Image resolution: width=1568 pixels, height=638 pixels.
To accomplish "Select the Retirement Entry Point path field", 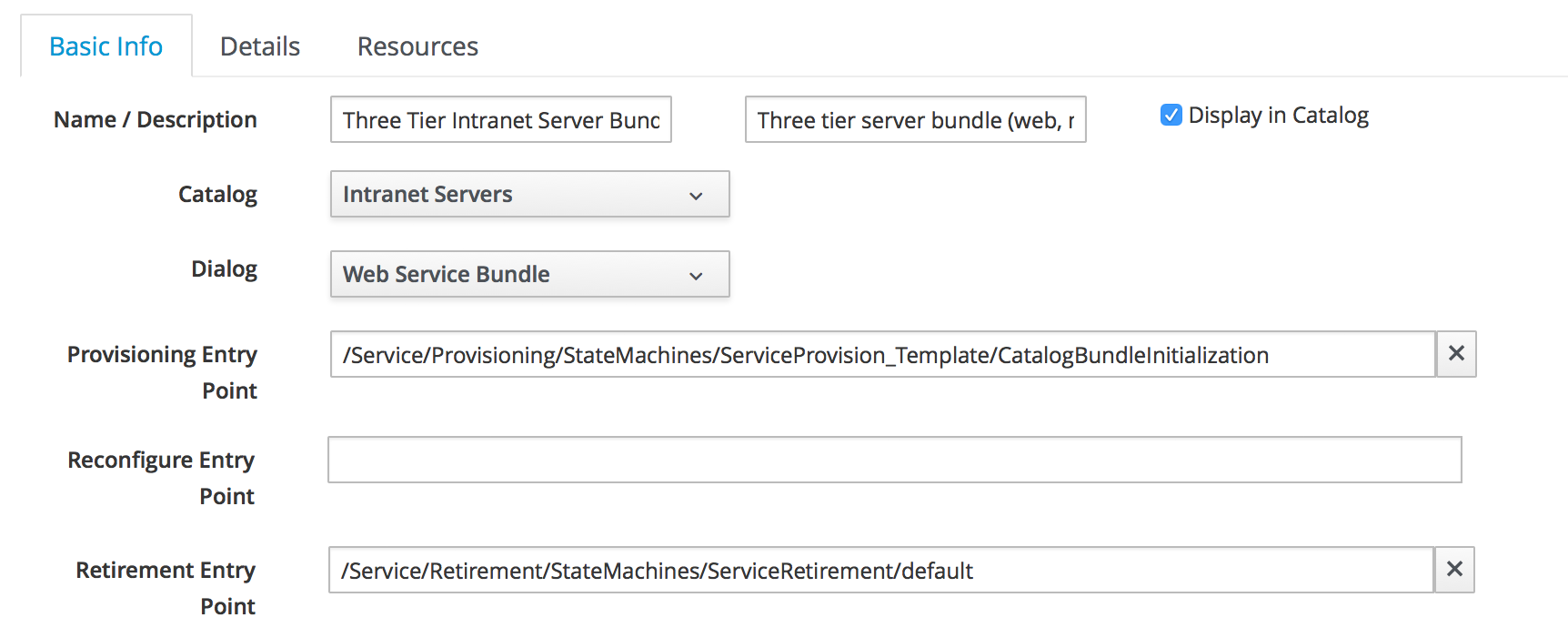I will pos(880,571).
